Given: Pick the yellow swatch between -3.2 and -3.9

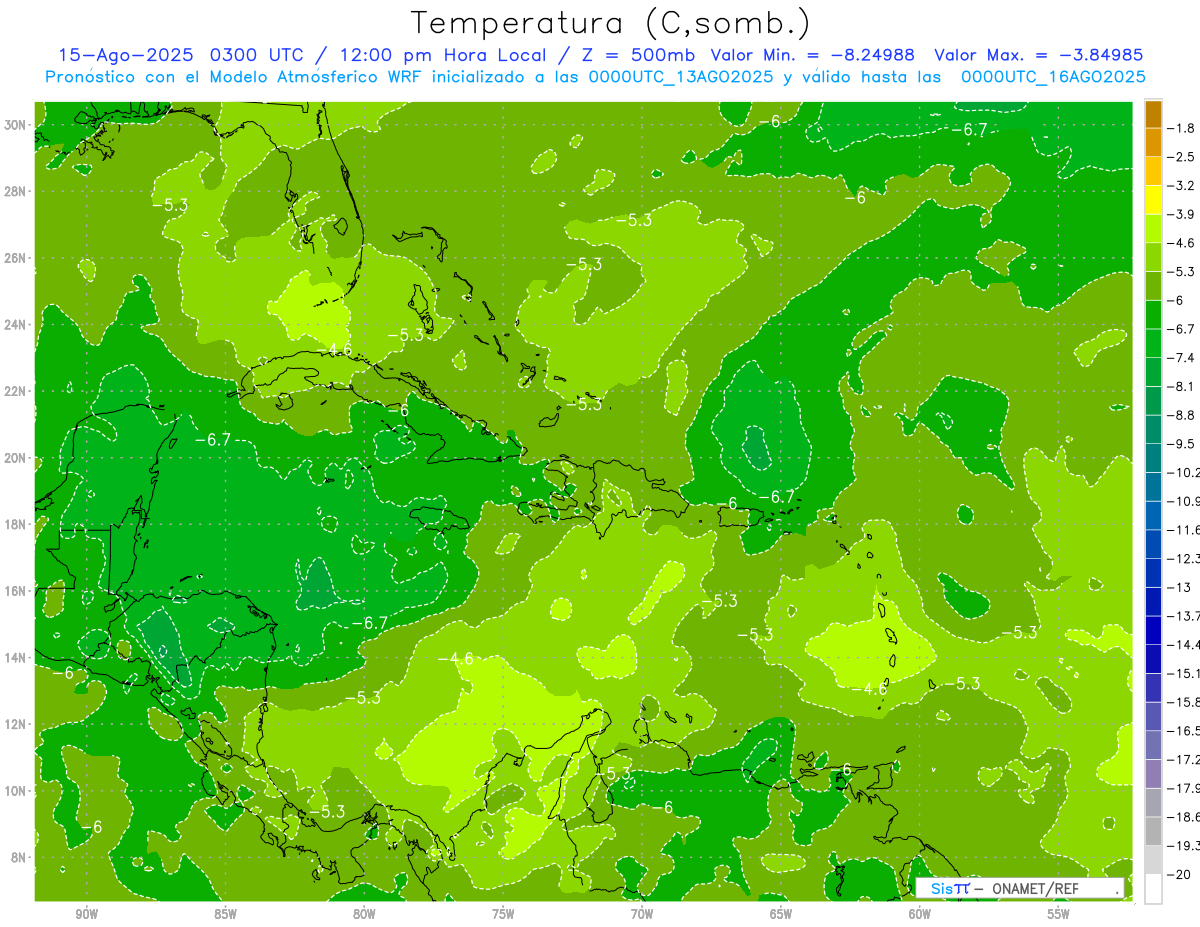Looking at the screenshot, I should click(x=1153, y=200).
